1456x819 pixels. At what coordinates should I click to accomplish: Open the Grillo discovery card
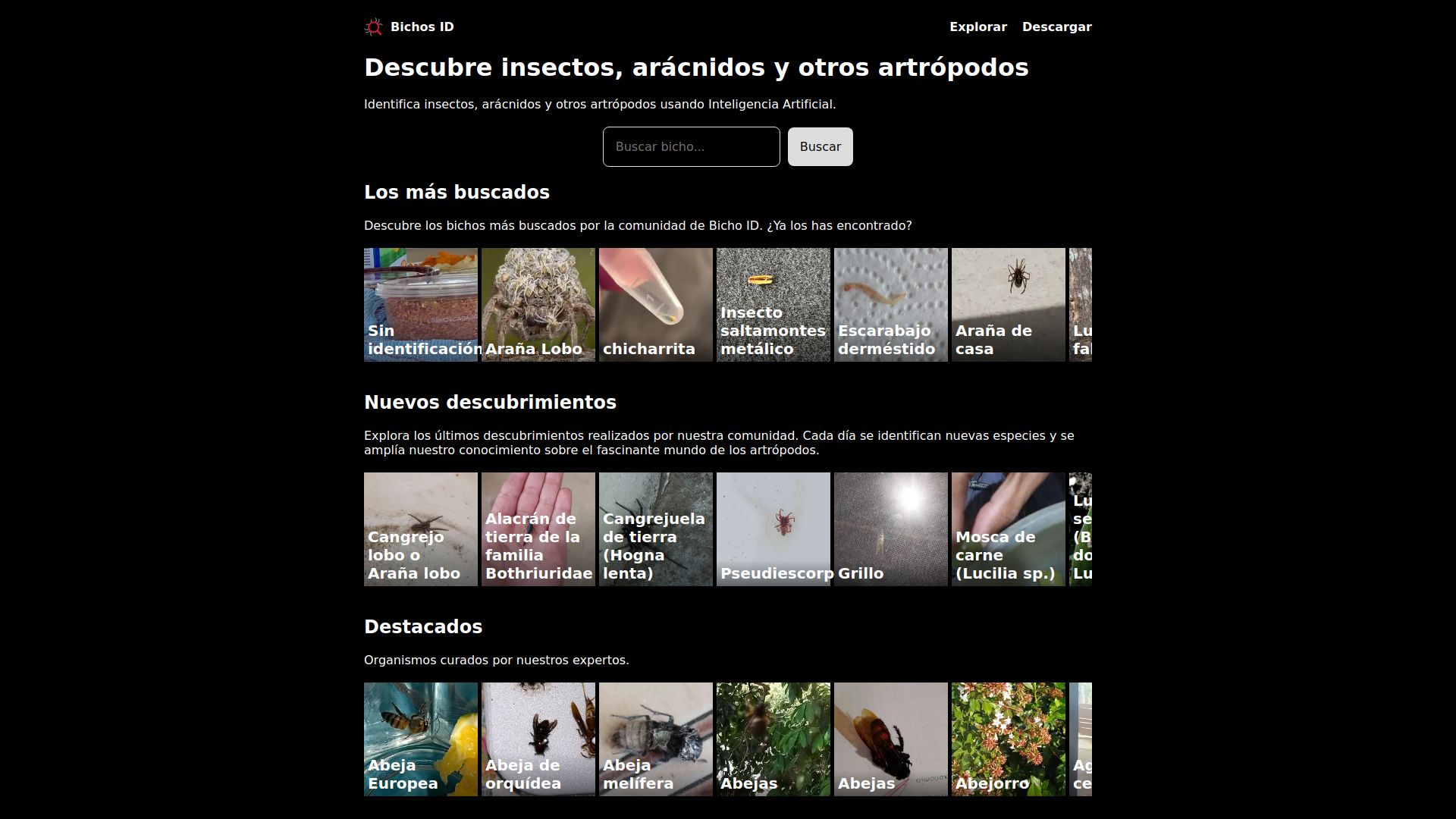coord(890,529)
